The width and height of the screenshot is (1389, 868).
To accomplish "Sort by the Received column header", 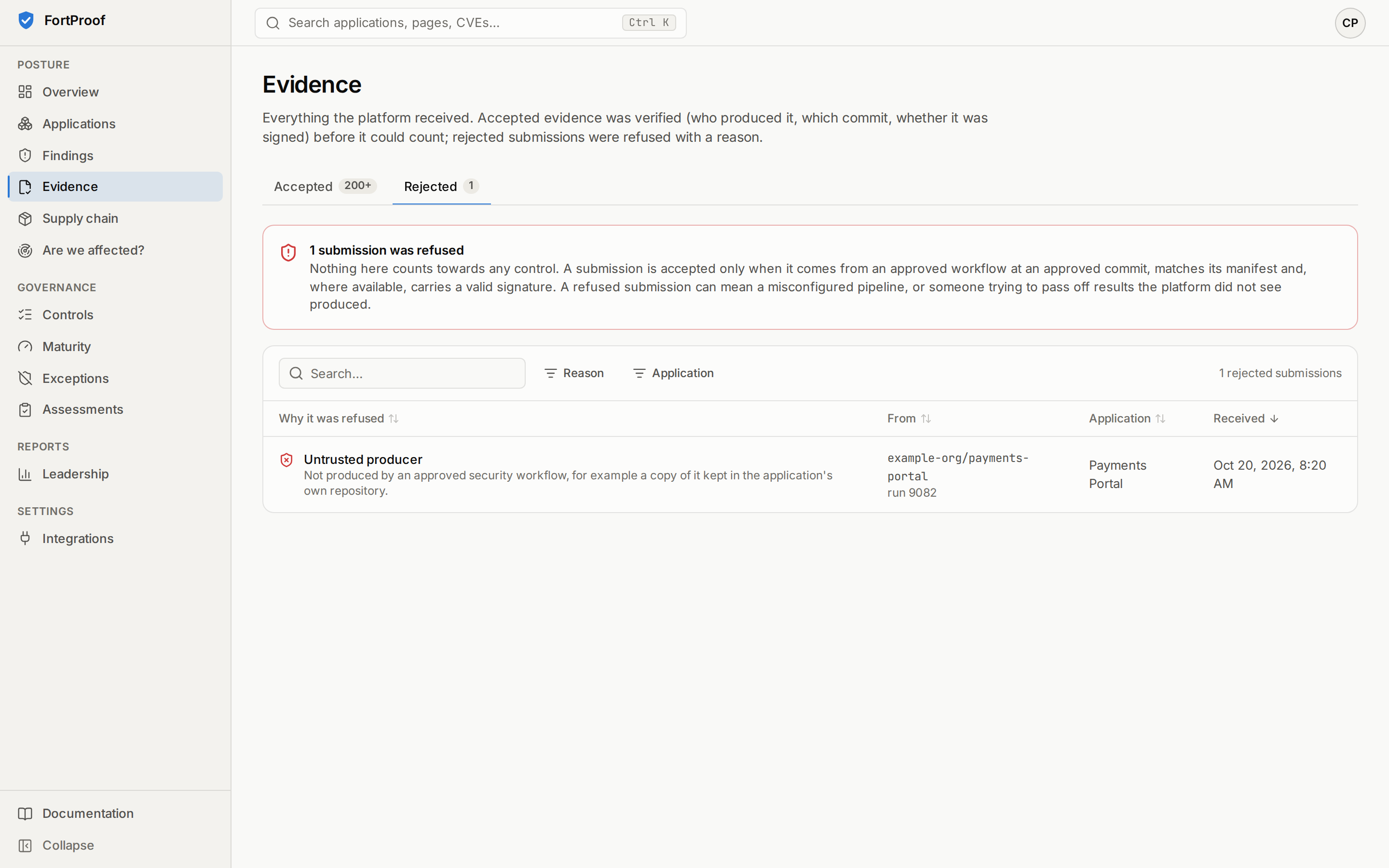I will (1246, 419).
